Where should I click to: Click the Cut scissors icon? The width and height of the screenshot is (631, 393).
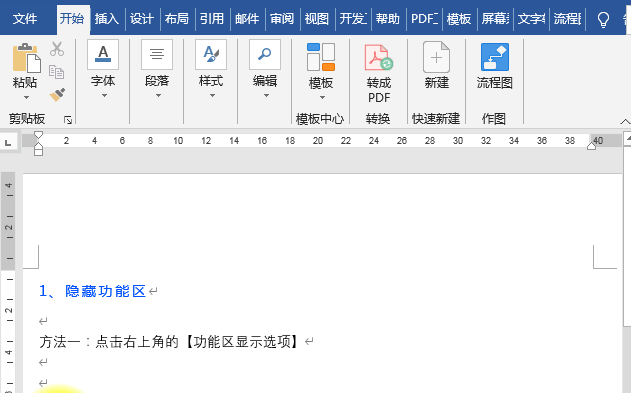click(57, 49)
